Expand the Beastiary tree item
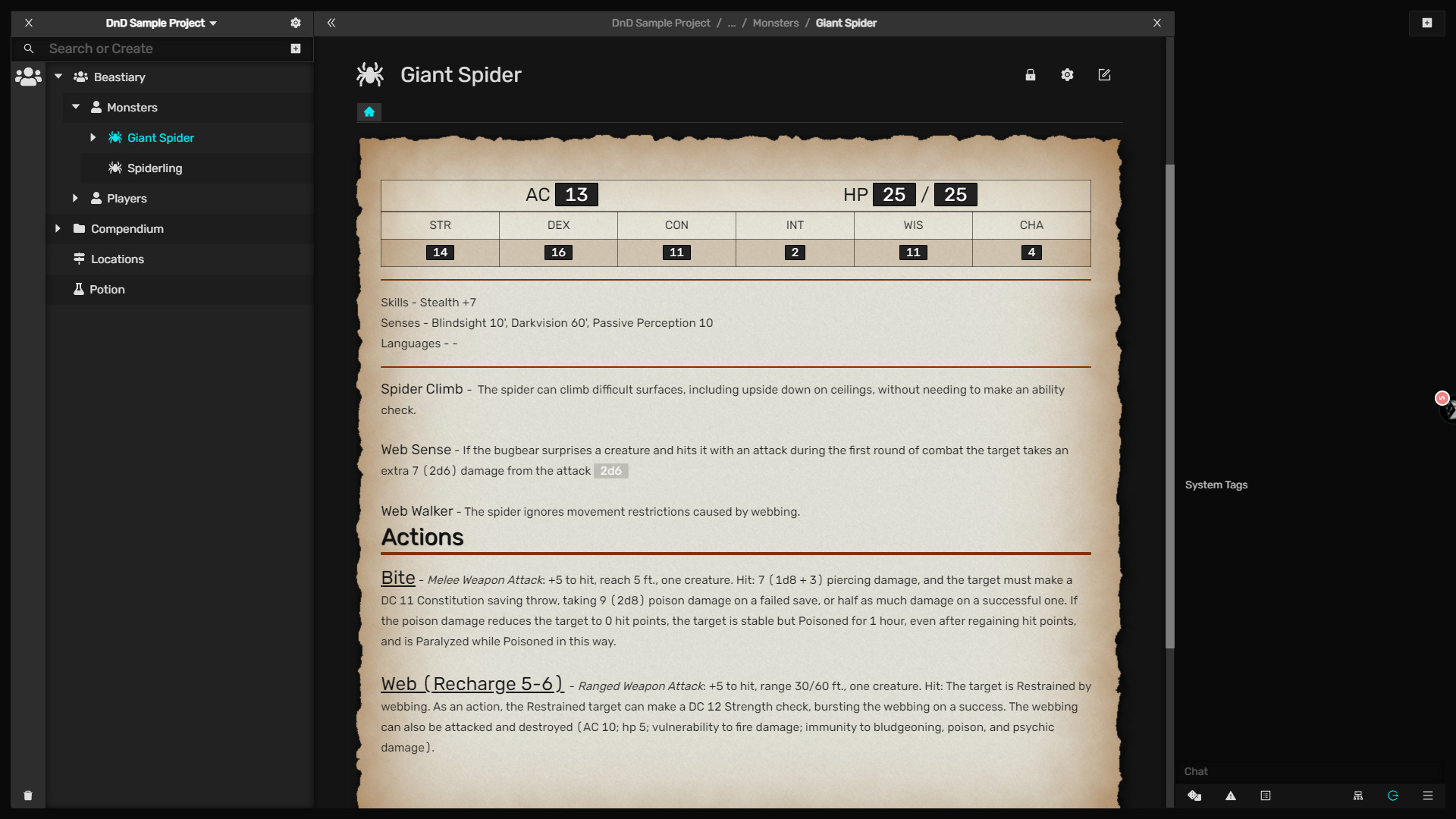The width and height of the screenshot is (1456, 819). click(58, 76)
